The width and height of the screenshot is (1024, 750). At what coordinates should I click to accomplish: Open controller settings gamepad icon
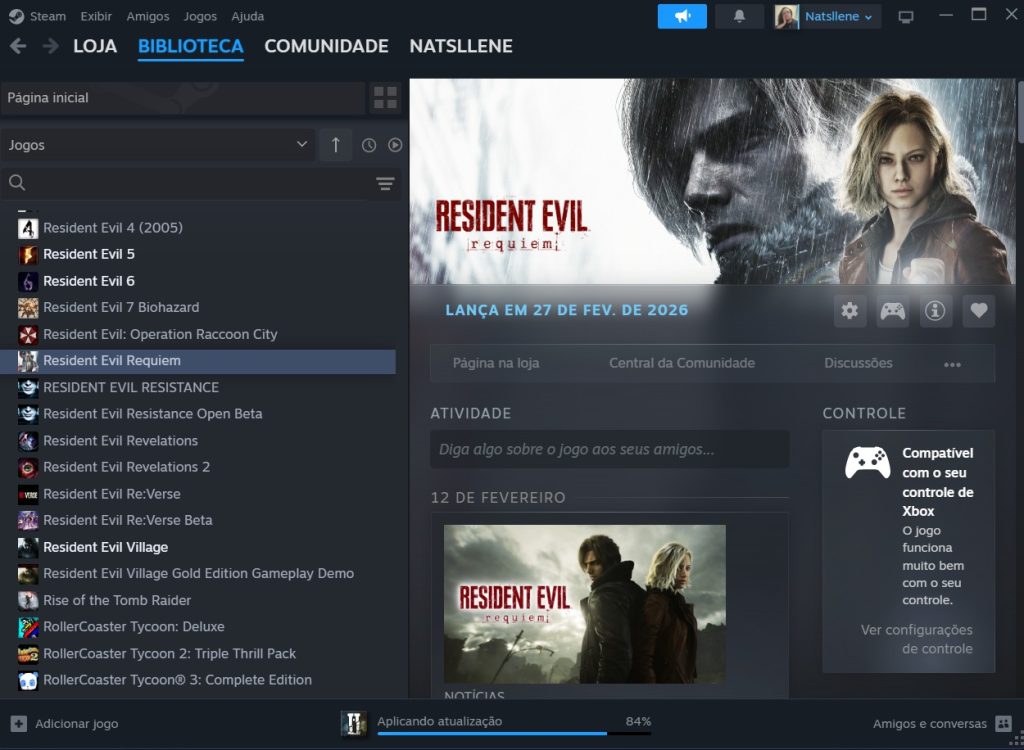coord(893,311)
